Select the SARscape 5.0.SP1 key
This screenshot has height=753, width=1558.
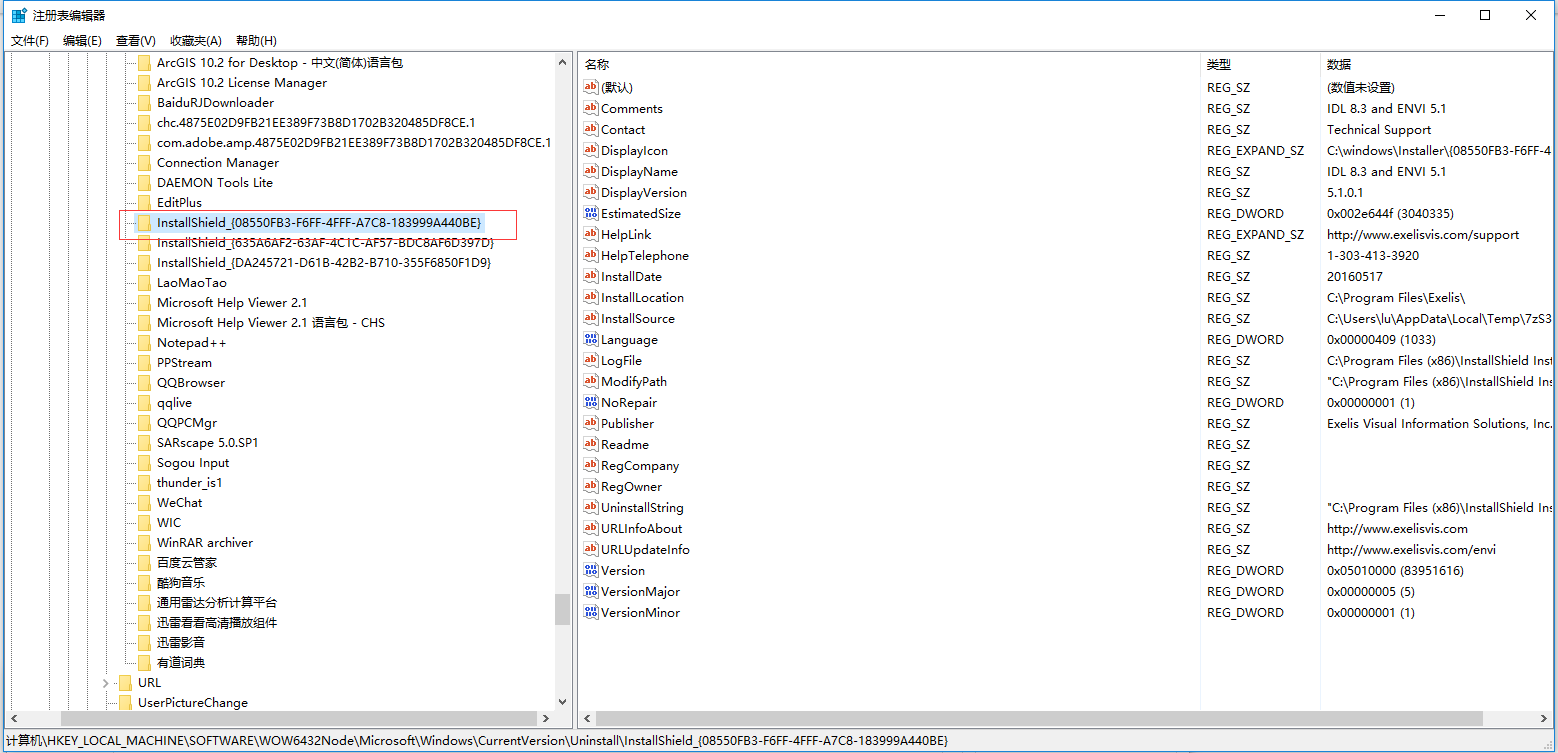tap(208, 443)
